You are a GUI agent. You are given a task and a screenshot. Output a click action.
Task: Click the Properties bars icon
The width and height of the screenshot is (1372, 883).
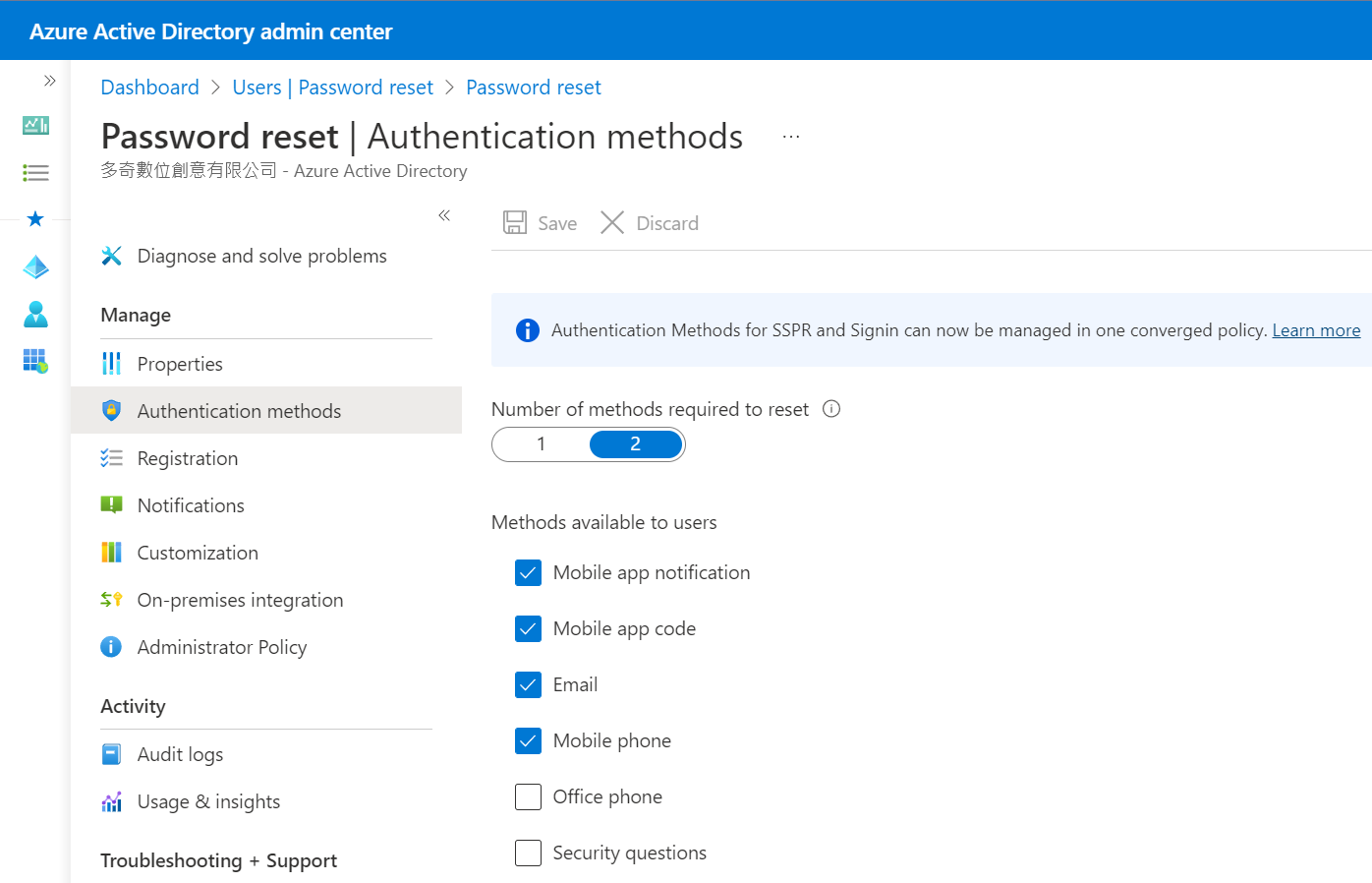pyautogui.click(x=112, y=364)
